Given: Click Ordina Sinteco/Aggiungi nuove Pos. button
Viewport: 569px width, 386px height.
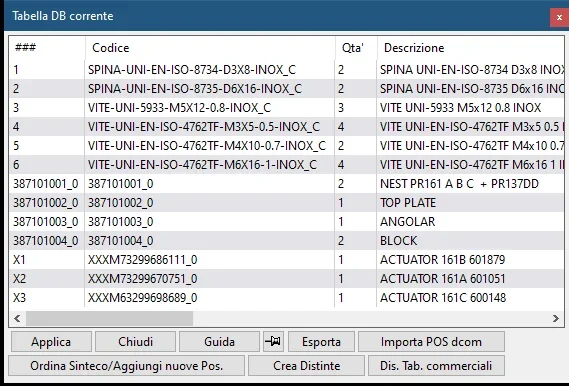Looking at the screenshot, I should tap(126, 365).
